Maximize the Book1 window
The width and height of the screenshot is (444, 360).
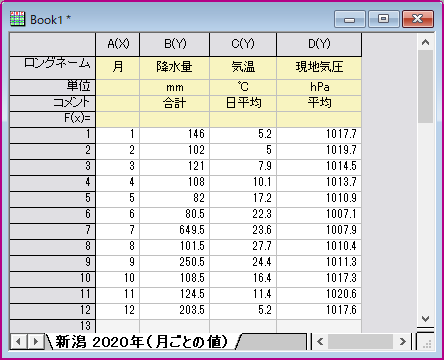(x=384, y=19)
